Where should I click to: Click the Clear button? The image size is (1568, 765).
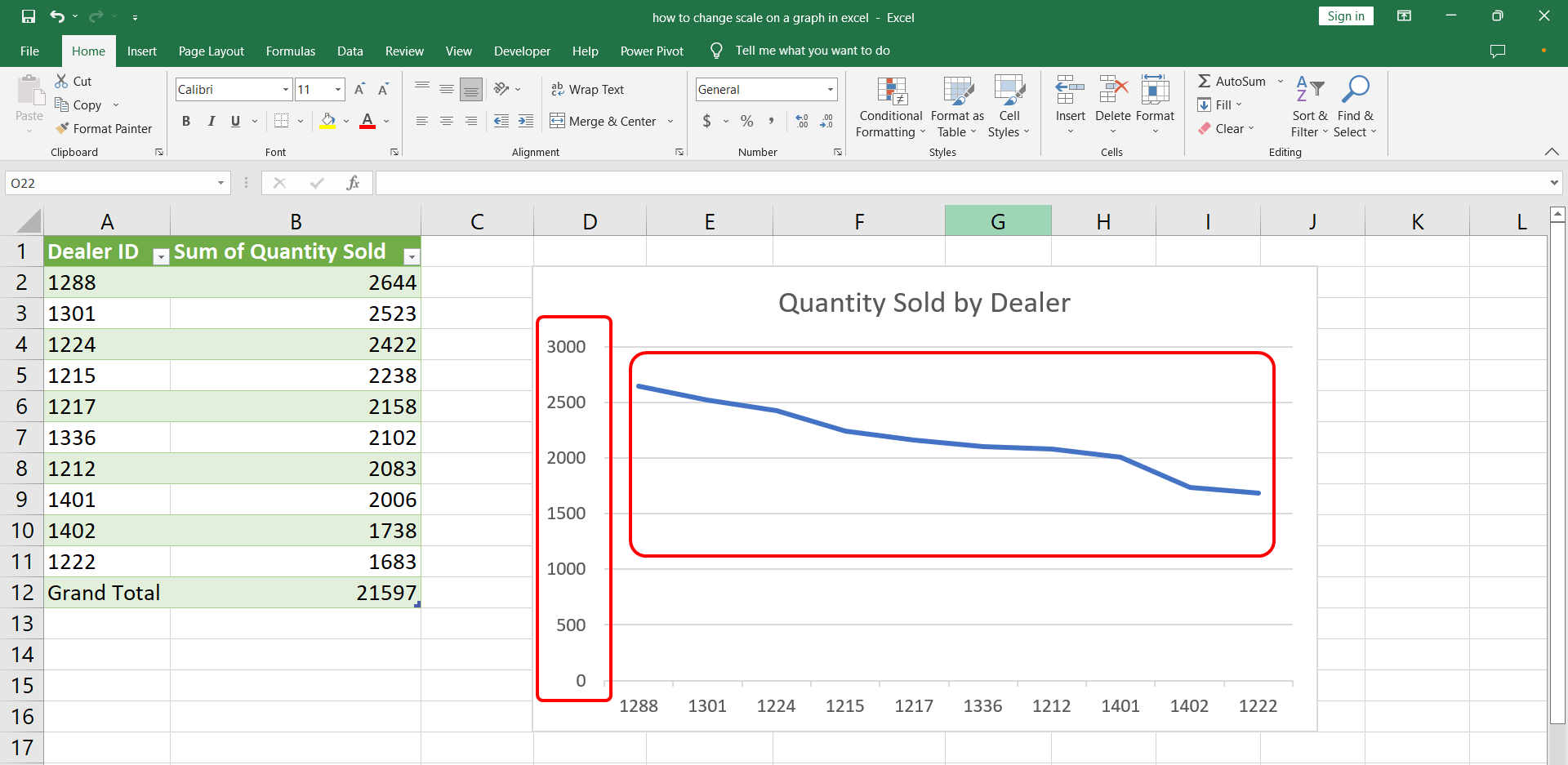click(x=1221, y=128)
